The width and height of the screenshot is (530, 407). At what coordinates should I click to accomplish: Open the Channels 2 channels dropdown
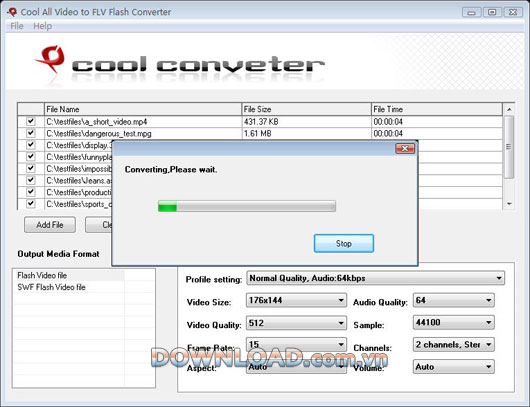tap(454, 344)
